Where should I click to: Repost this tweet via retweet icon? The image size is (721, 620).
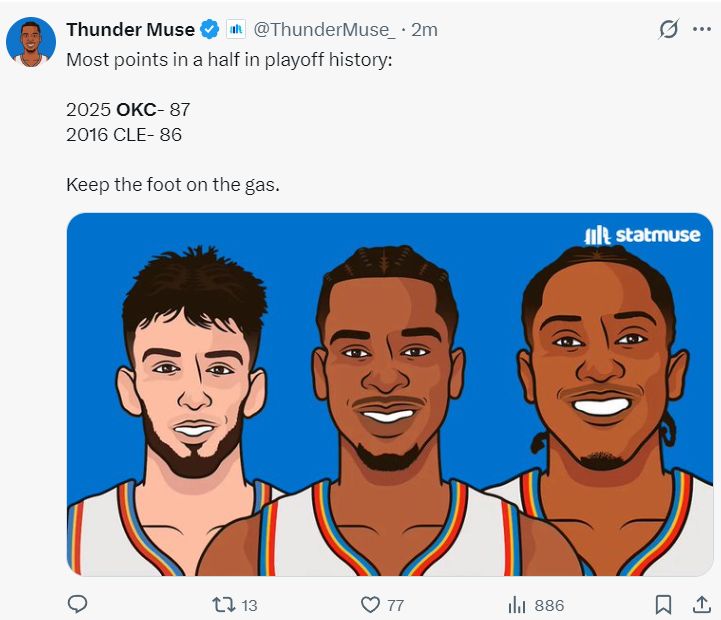pos(223,604)
